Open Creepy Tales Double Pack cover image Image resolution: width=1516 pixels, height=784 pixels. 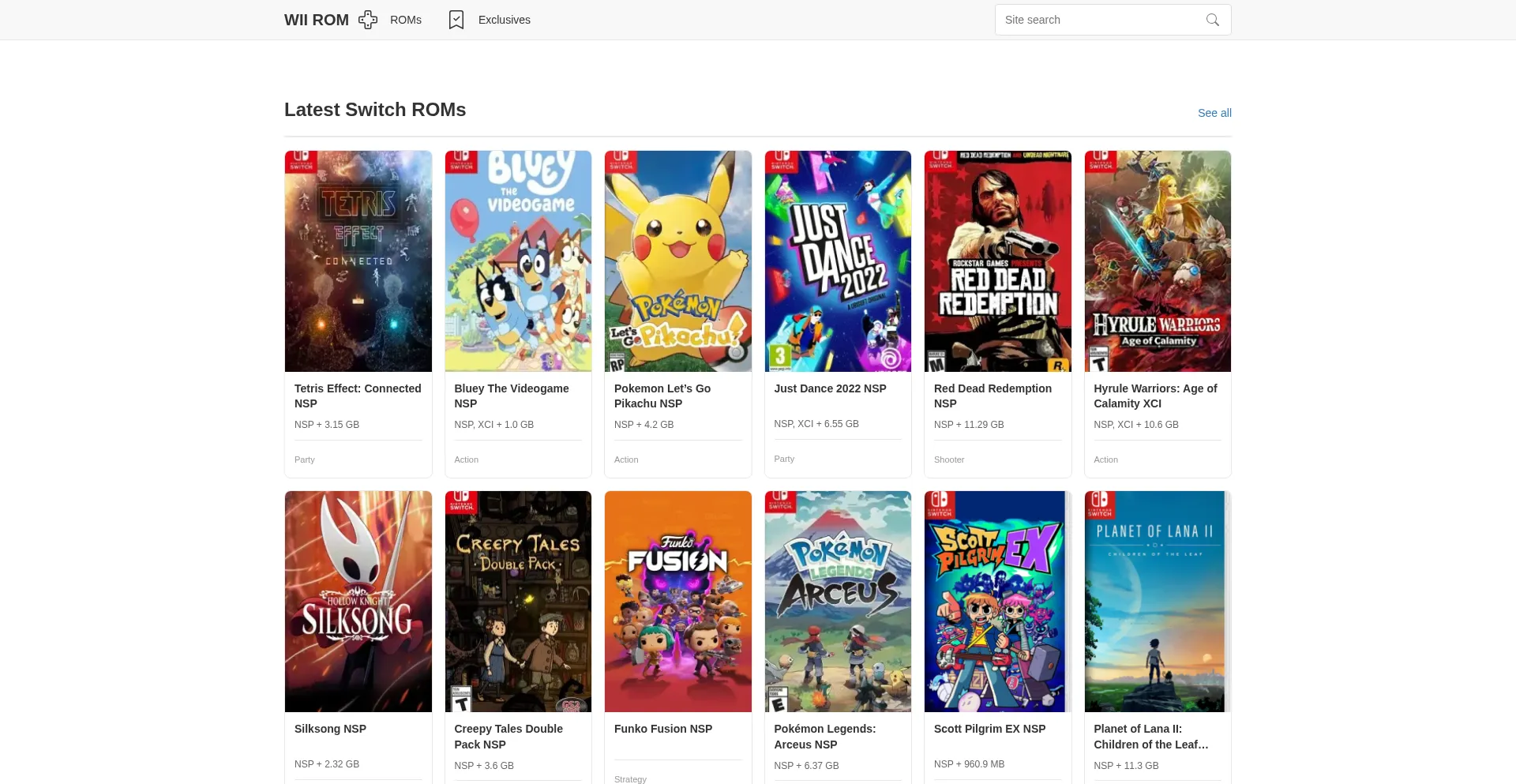(518, 602)
